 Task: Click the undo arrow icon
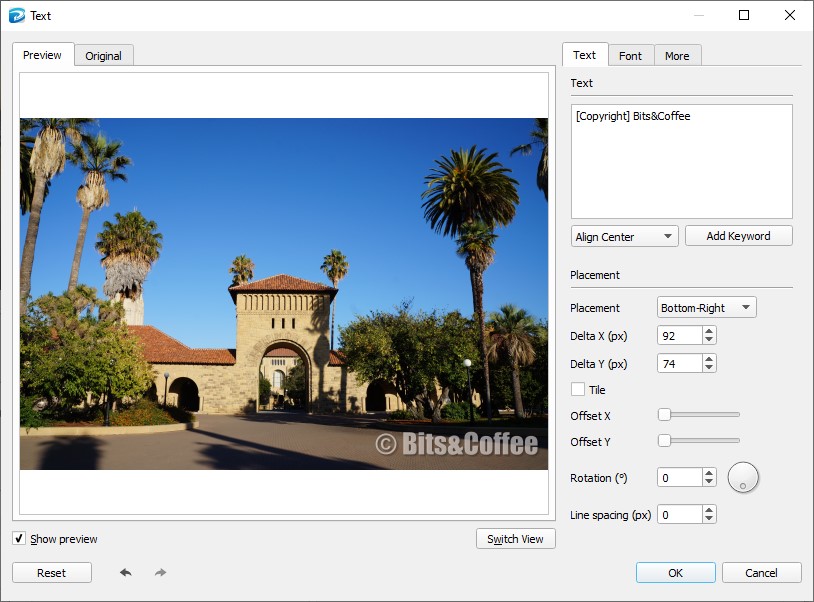[x=126, y=572]
